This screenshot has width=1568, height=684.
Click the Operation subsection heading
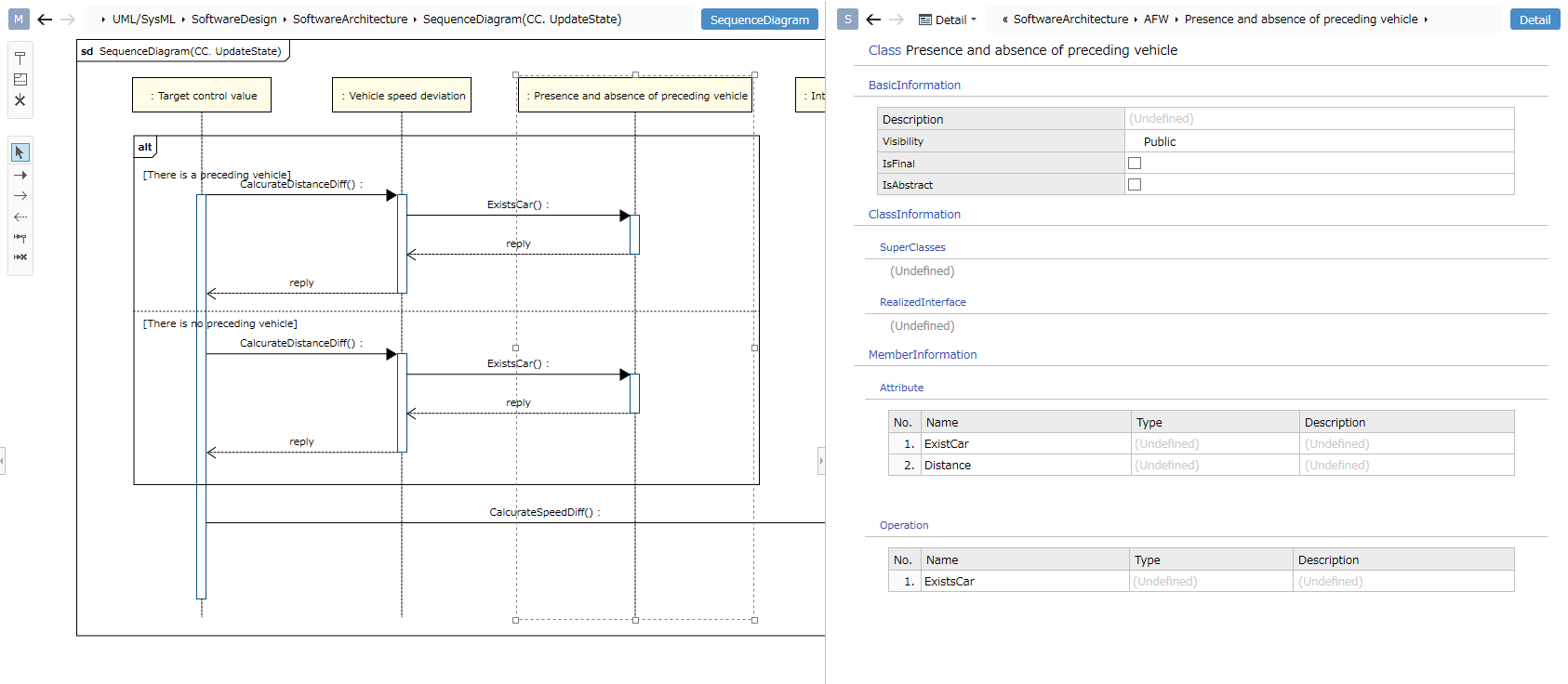[x=904, y=525]
